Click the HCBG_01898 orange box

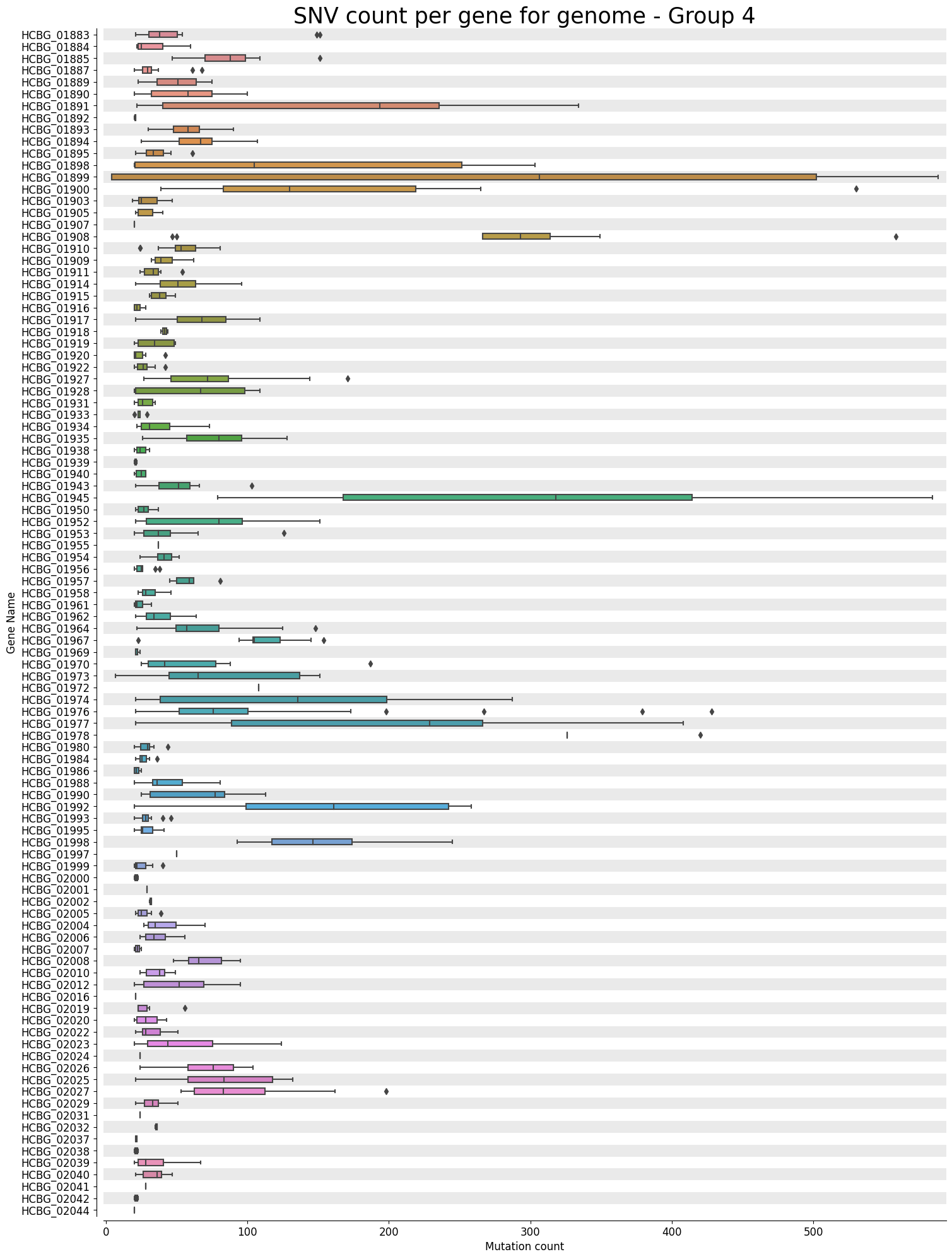click(x=298, y=165)
